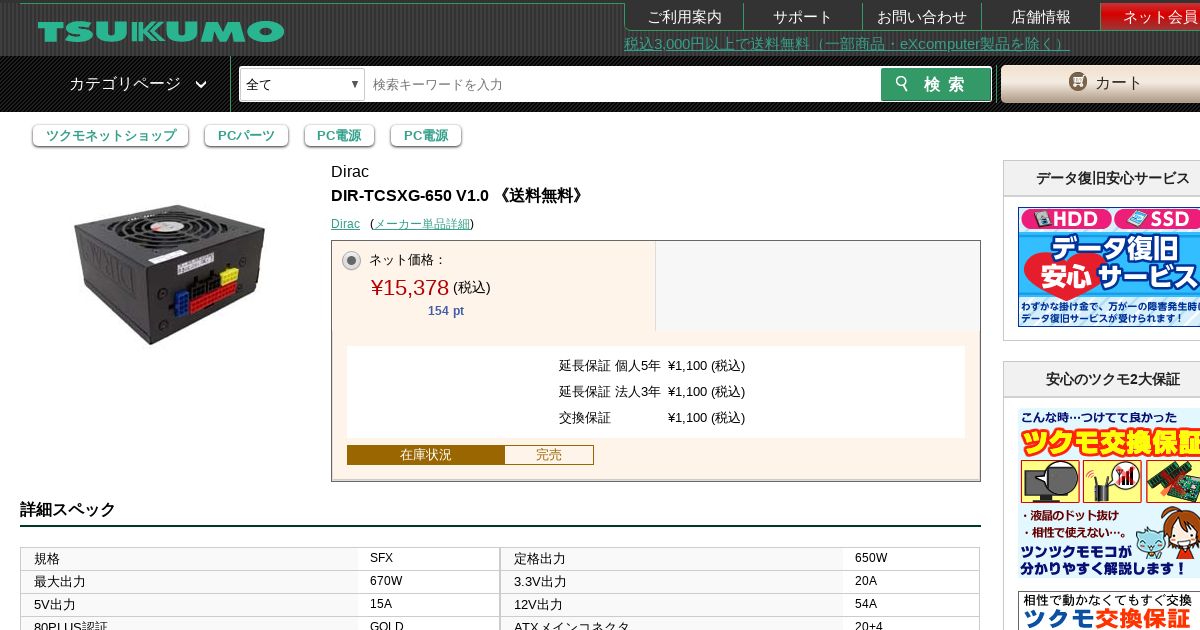Click the 完売 stock status
Screen dimensions: 1200x630
click(x=549, y=455)
